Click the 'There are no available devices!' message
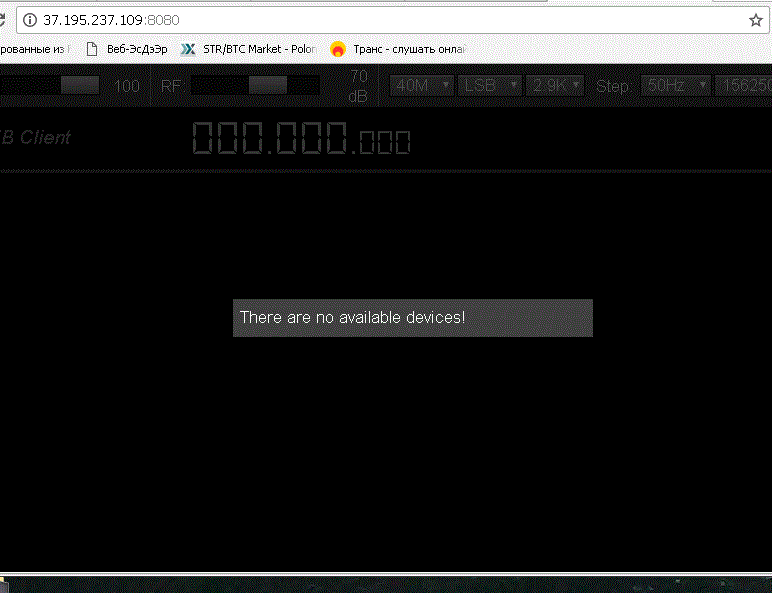This screenshot has width=772, height=593. (x=412, y=317)
